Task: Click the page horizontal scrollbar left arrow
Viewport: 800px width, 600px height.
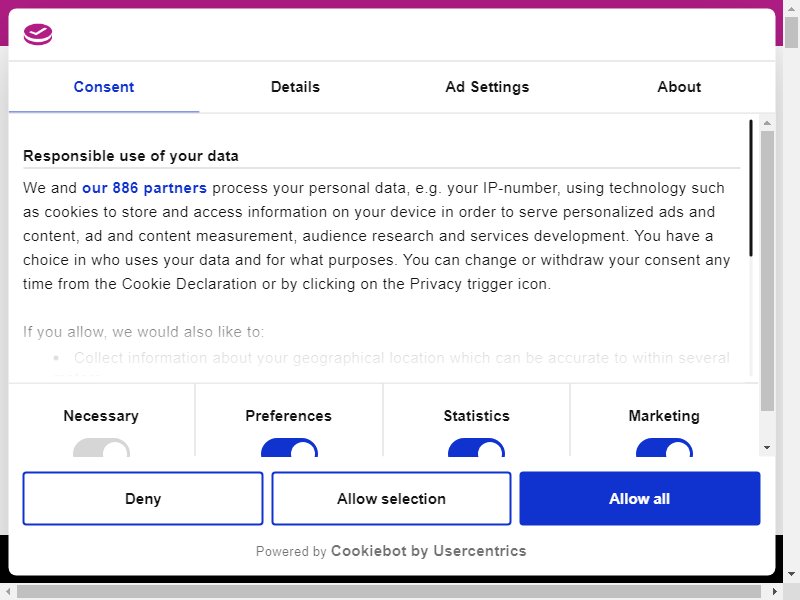Action: (7, 592)
